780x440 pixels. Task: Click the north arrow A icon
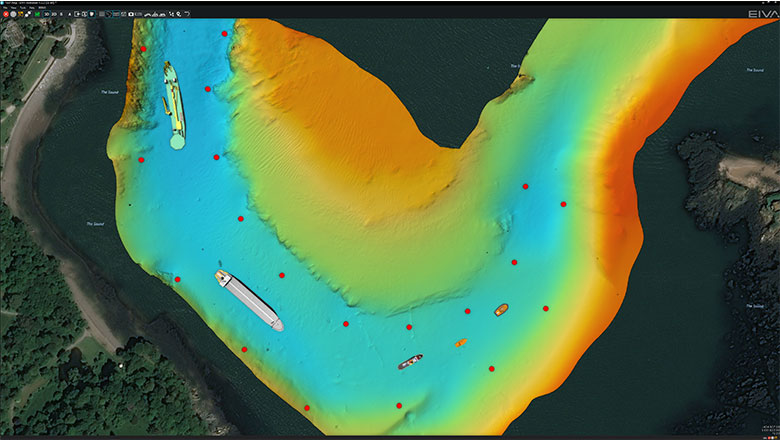click(69, 14)
